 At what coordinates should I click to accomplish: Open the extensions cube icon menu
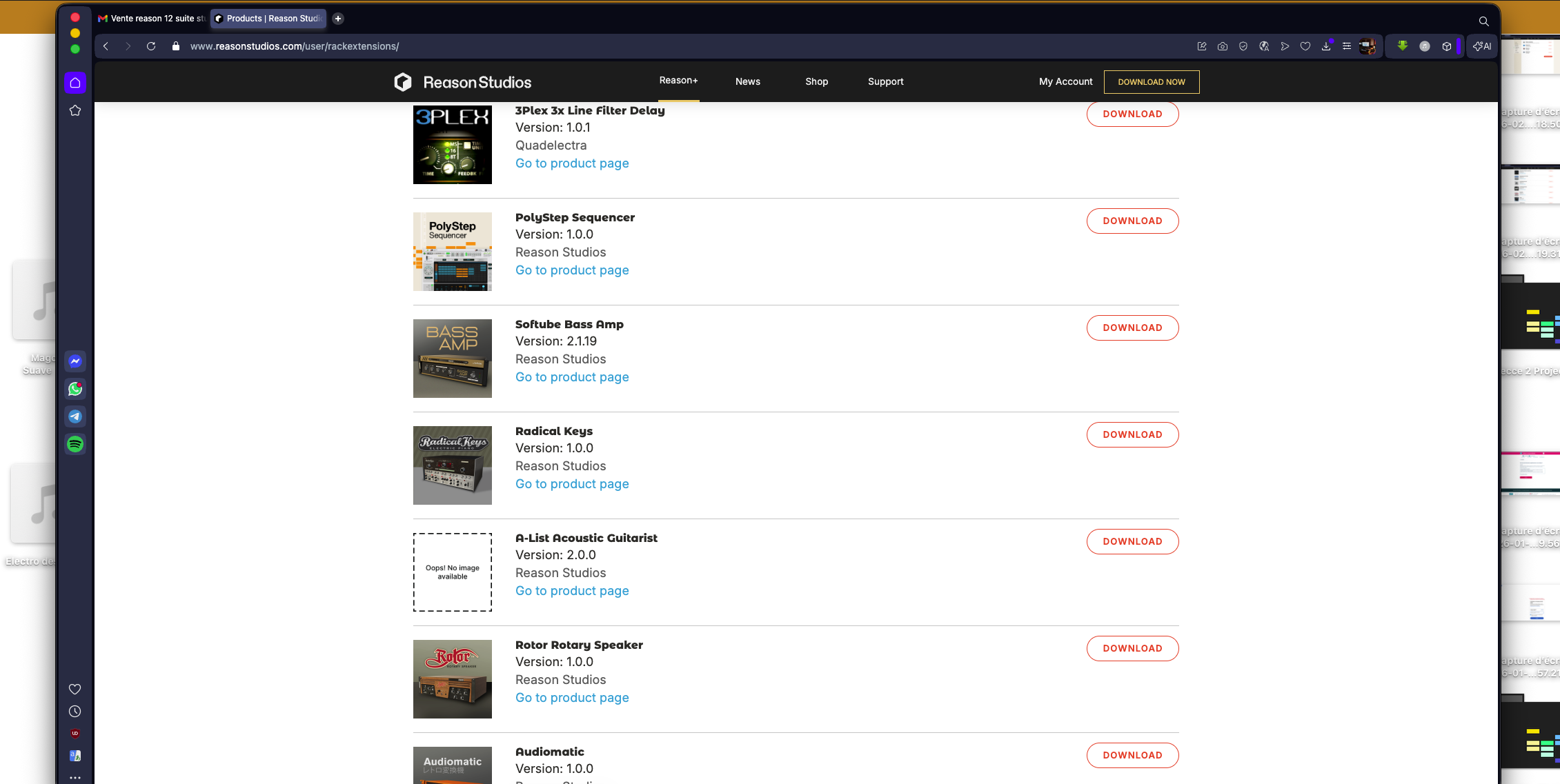click(1447, 46)
